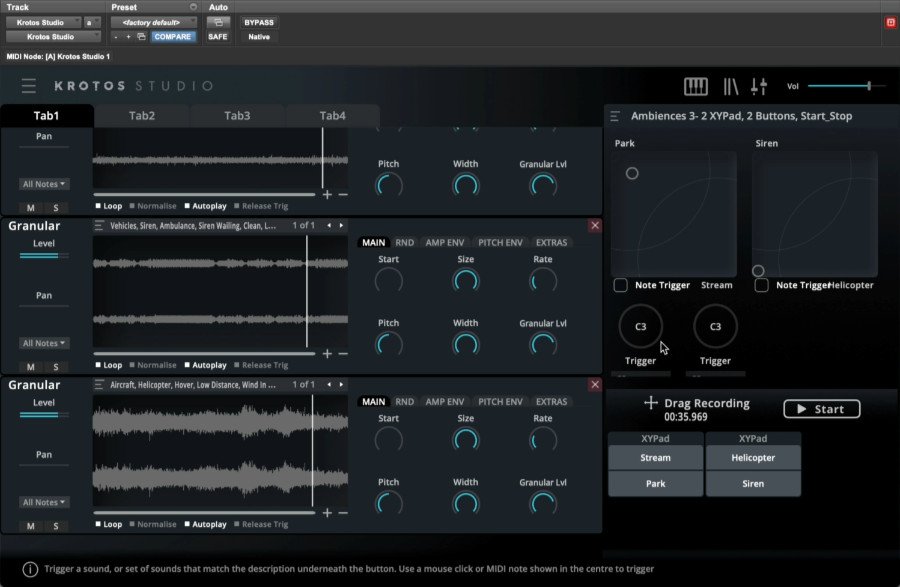Select previous preset with minus button
Viewport: 900px width, 587px height.
coord(116,37)
